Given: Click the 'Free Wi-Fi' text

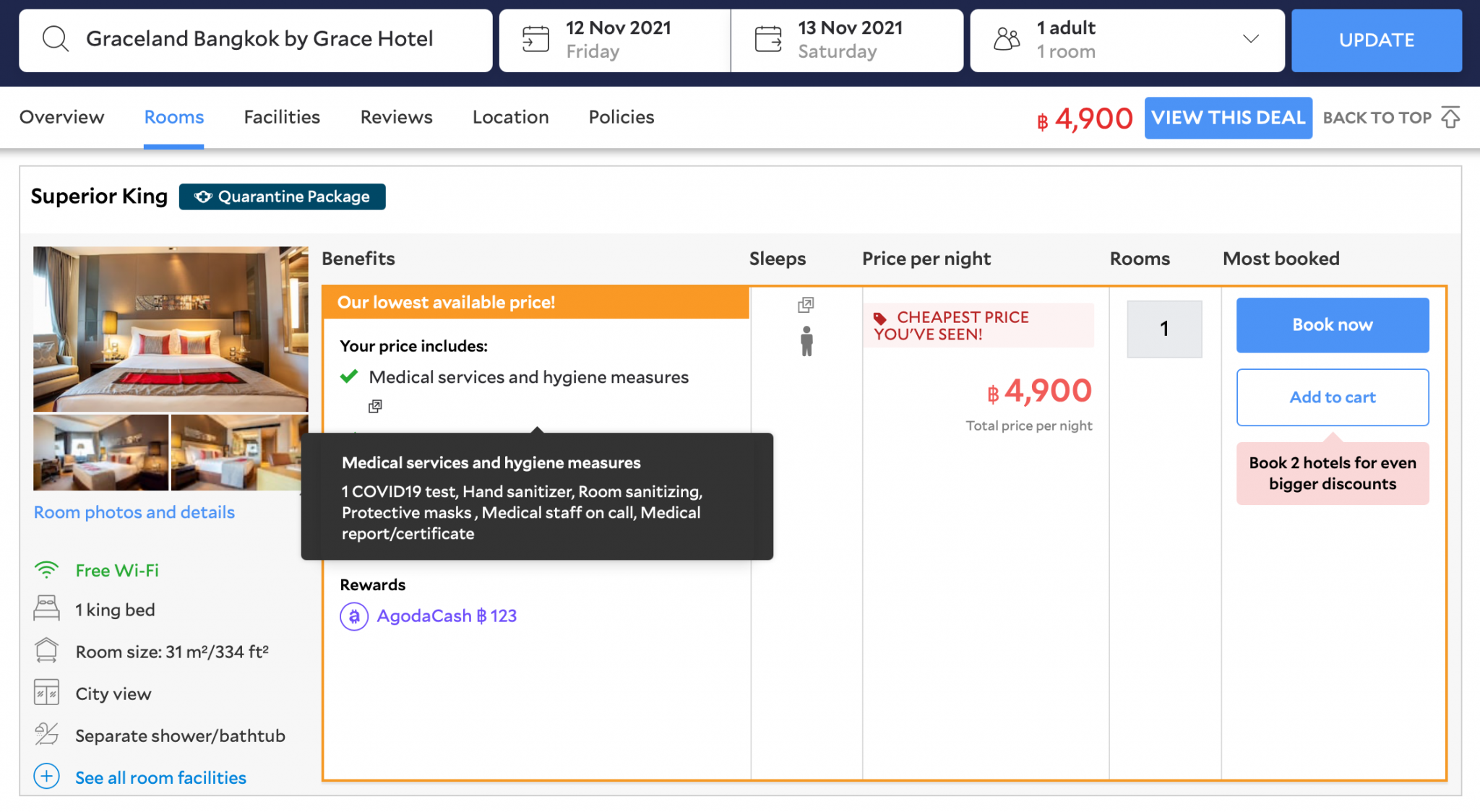Looking at the screenshot, I should pyautogui.click(x=117, y=570).
